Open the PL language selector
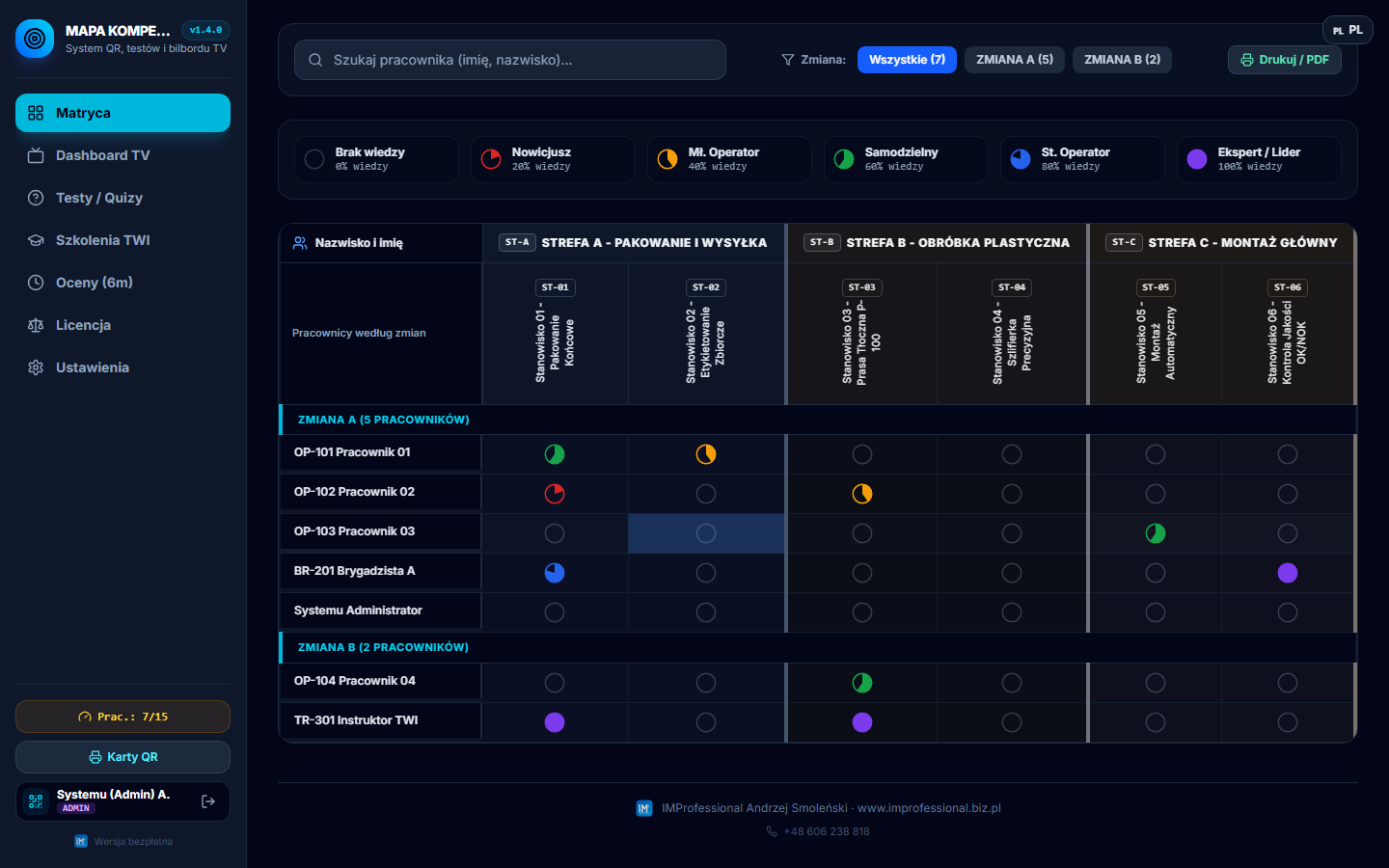Screen dimensions: 1389x868 [x=1348, y=30]
